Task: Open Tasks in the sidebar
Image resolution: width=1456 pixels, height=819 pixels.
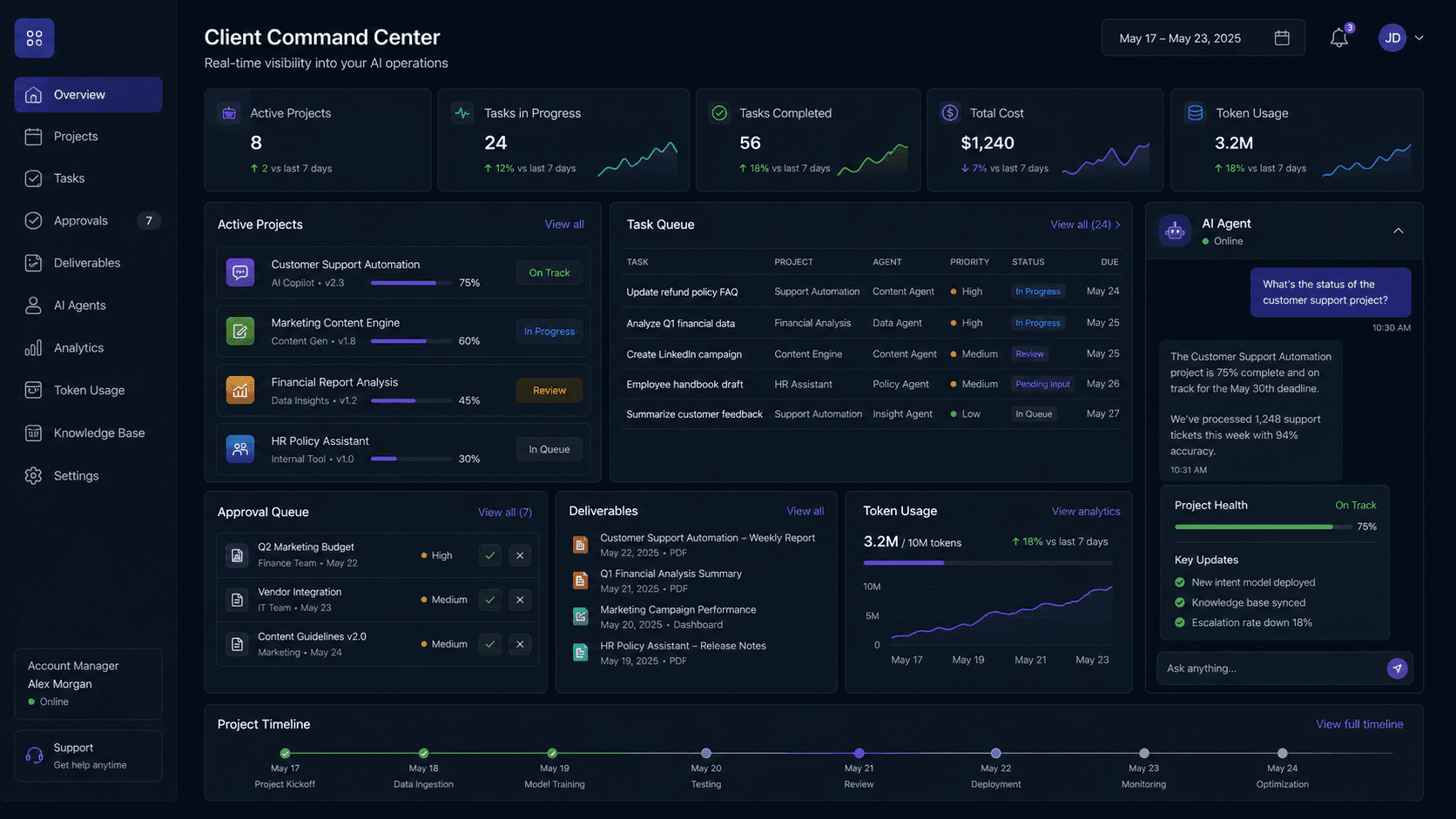Action: click(x=88, y=178)
